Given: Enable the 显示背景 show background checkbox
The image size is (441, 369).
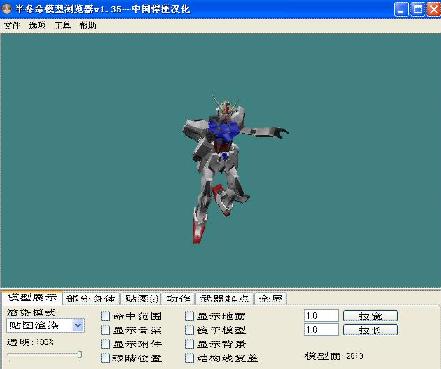Looking at the screenshot, I should (189, 344).
